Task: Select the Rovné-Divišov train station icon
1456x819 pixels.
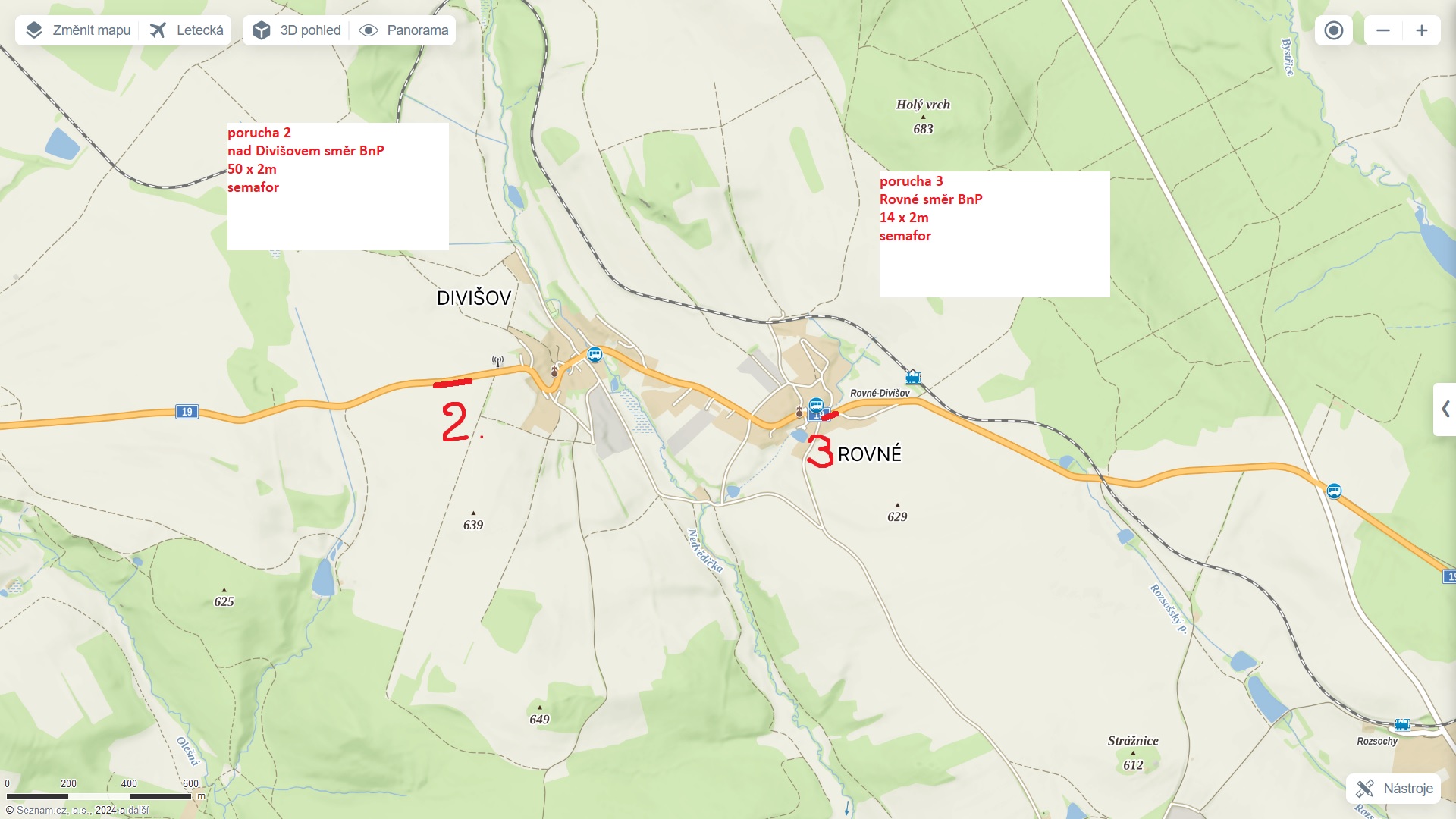Action: pos(913,377)
